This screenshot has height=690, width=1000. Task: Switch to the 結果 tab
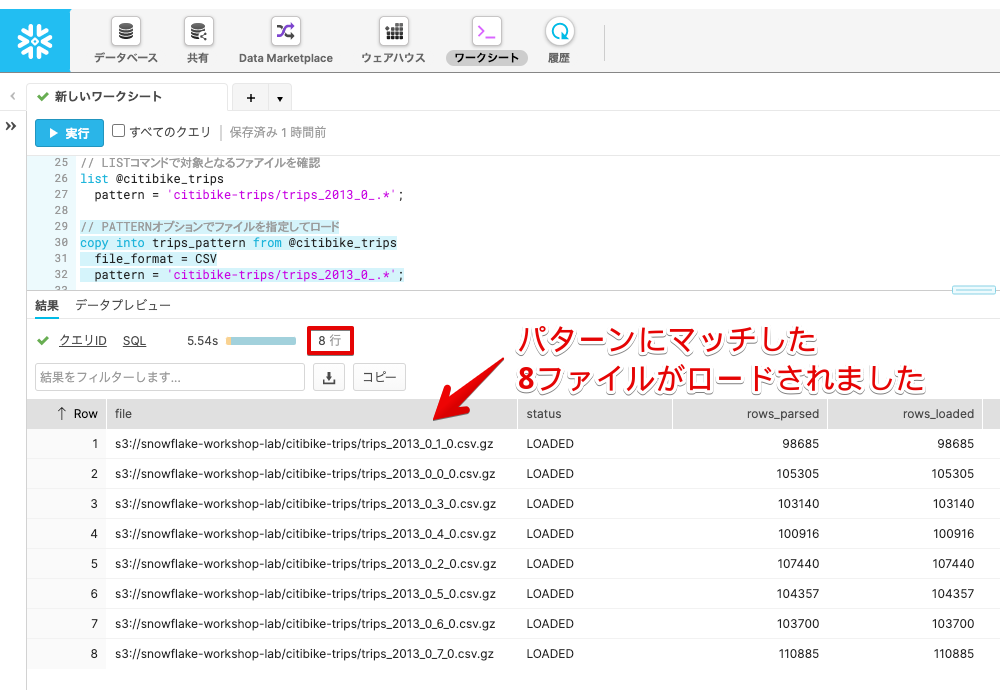pos(47,305)
